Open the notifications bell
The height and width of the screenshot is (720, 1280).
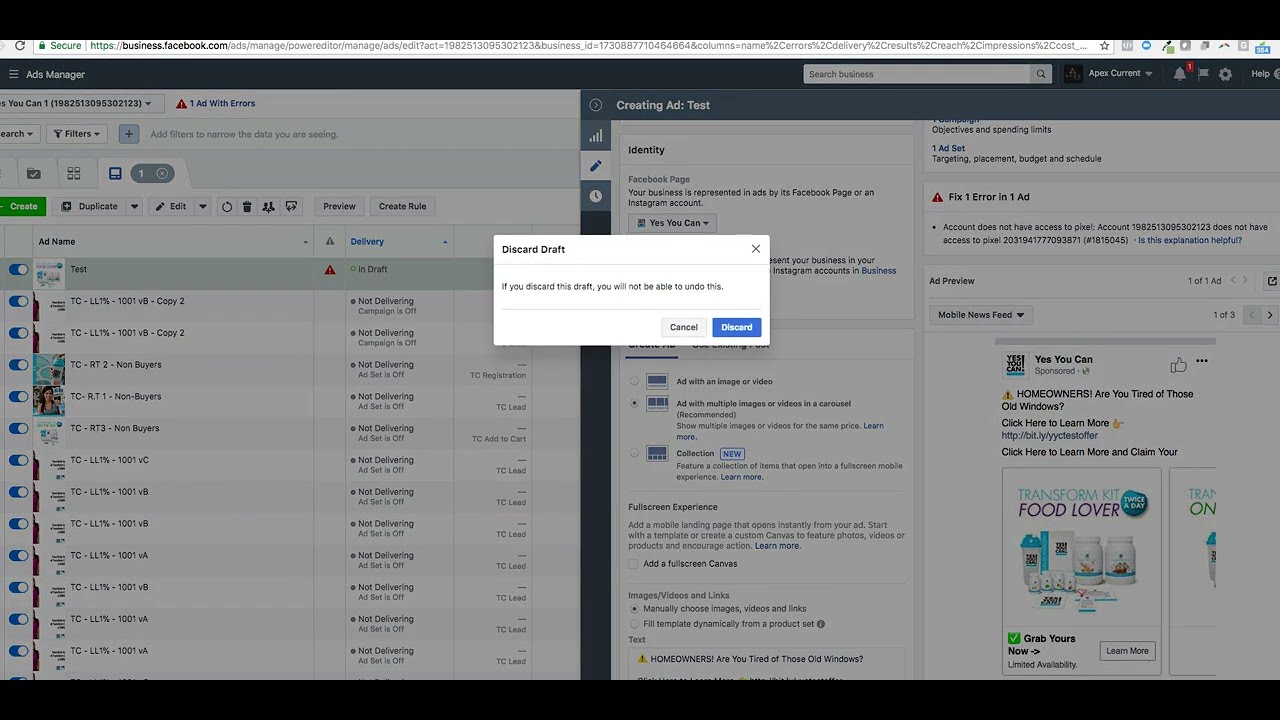tap(1180, 74)
